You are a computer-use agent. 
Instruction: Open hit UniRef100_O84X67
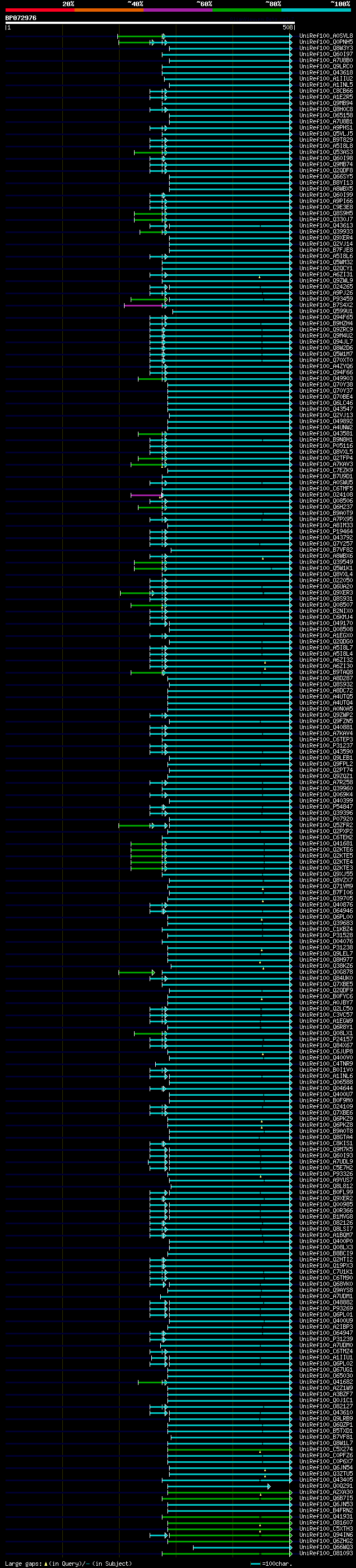point(326,1046)
